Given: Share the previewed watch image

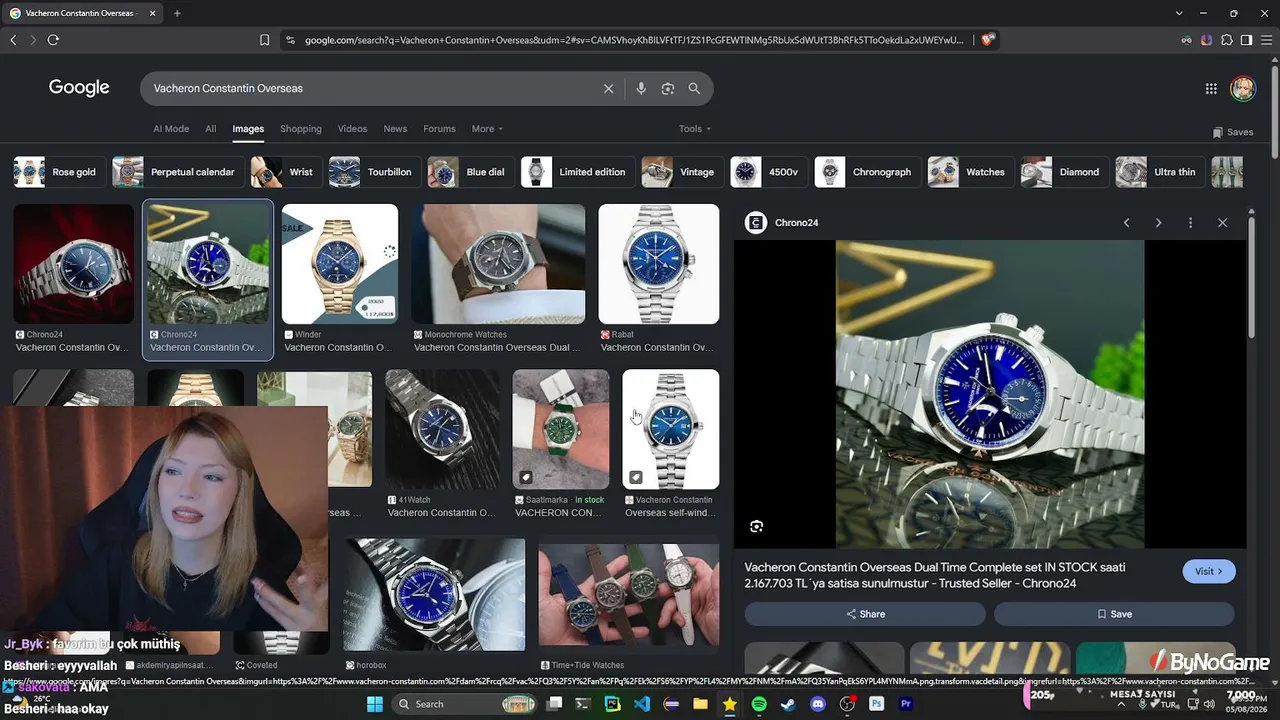Looking at the screenshot, I should 865,614.
